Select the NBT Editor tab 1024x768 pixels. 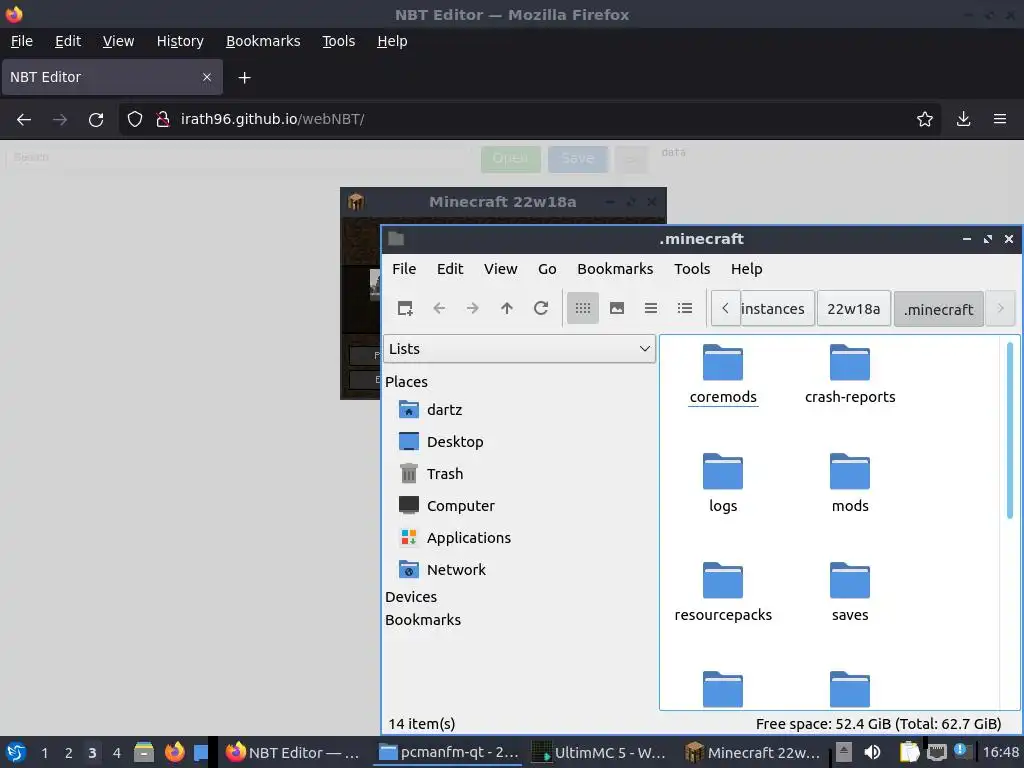[112, 77]
